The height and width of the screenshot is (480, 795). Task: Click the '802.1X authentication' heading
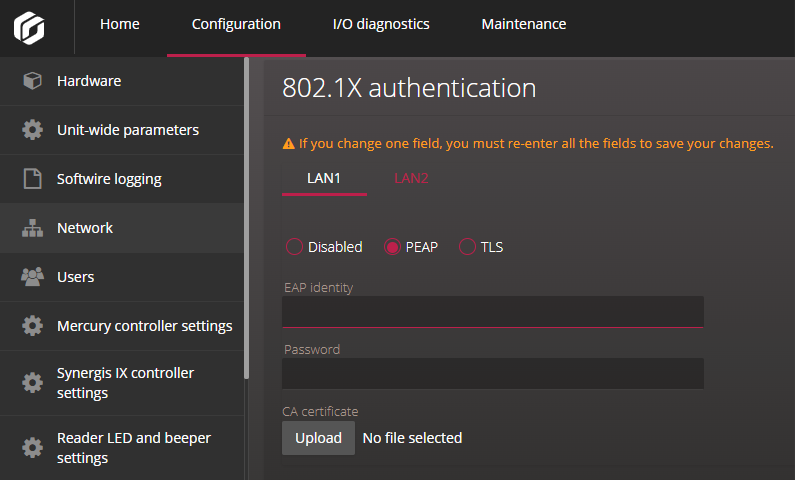(x=409, y=88)
